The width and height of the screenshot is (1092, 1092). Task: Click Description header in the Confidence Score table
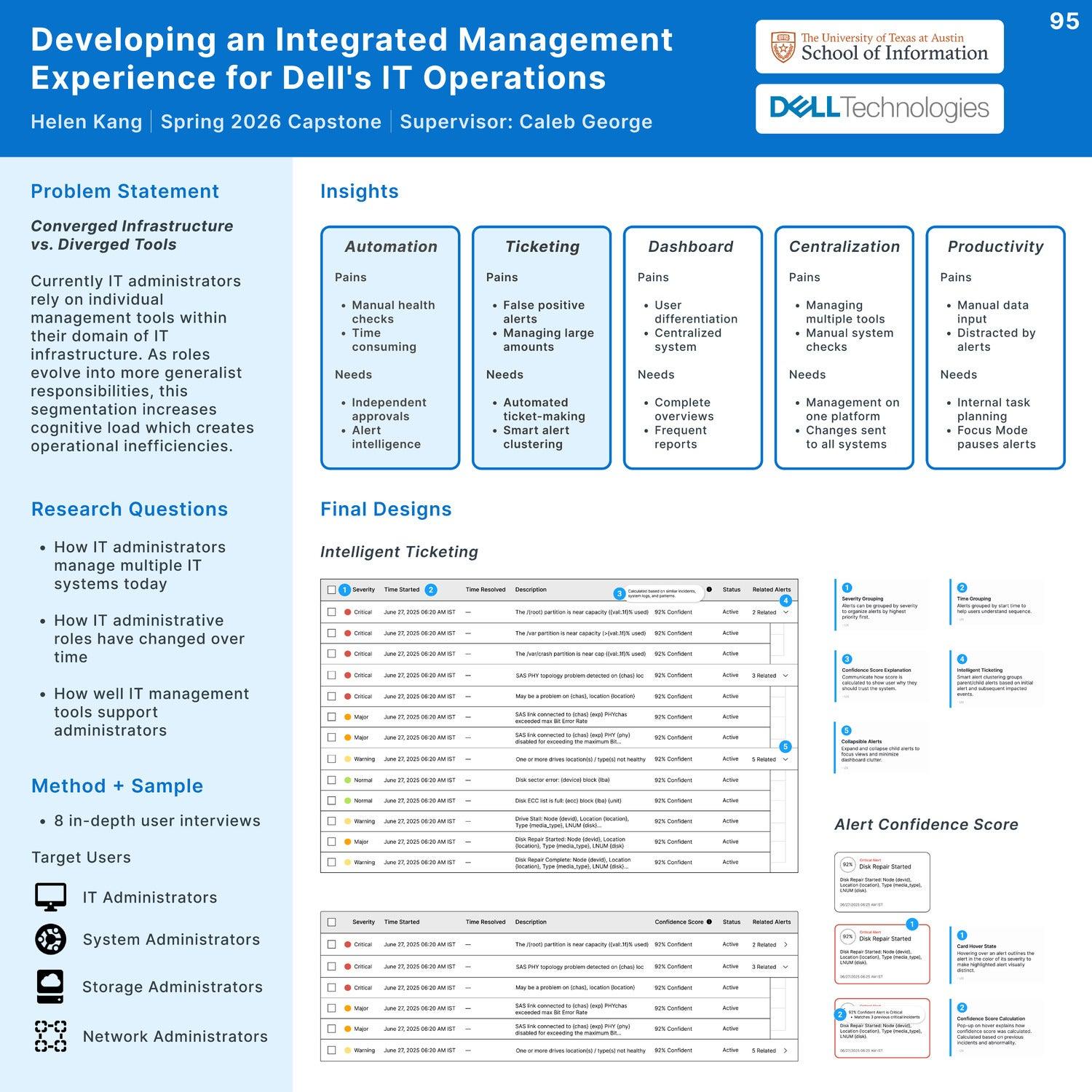(531, 922)
